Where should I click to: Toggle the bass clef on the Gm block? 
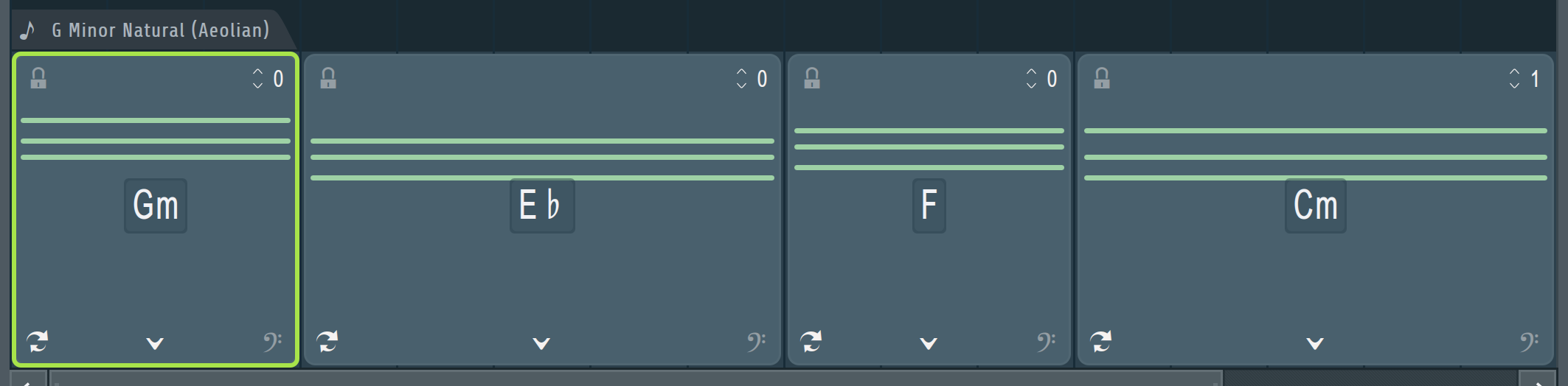pyautogui.click(x=273, y=342)
